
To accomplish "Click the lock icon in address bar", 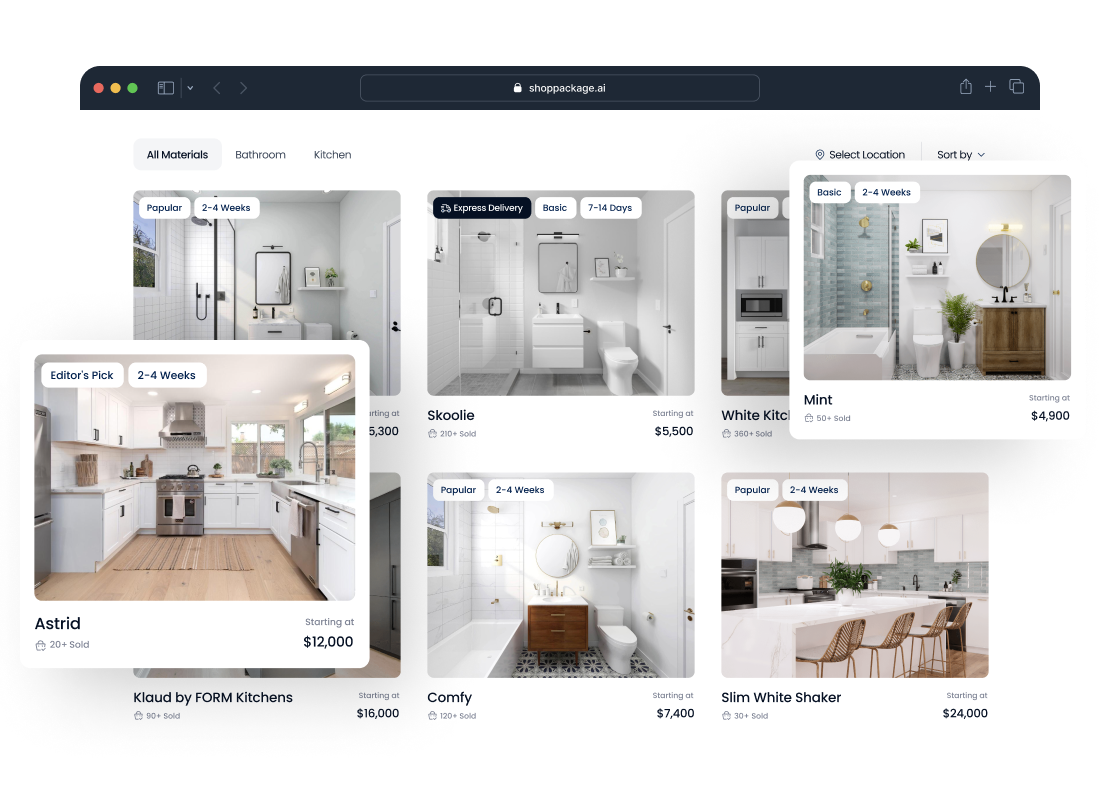I will click(x=517, y=88).
